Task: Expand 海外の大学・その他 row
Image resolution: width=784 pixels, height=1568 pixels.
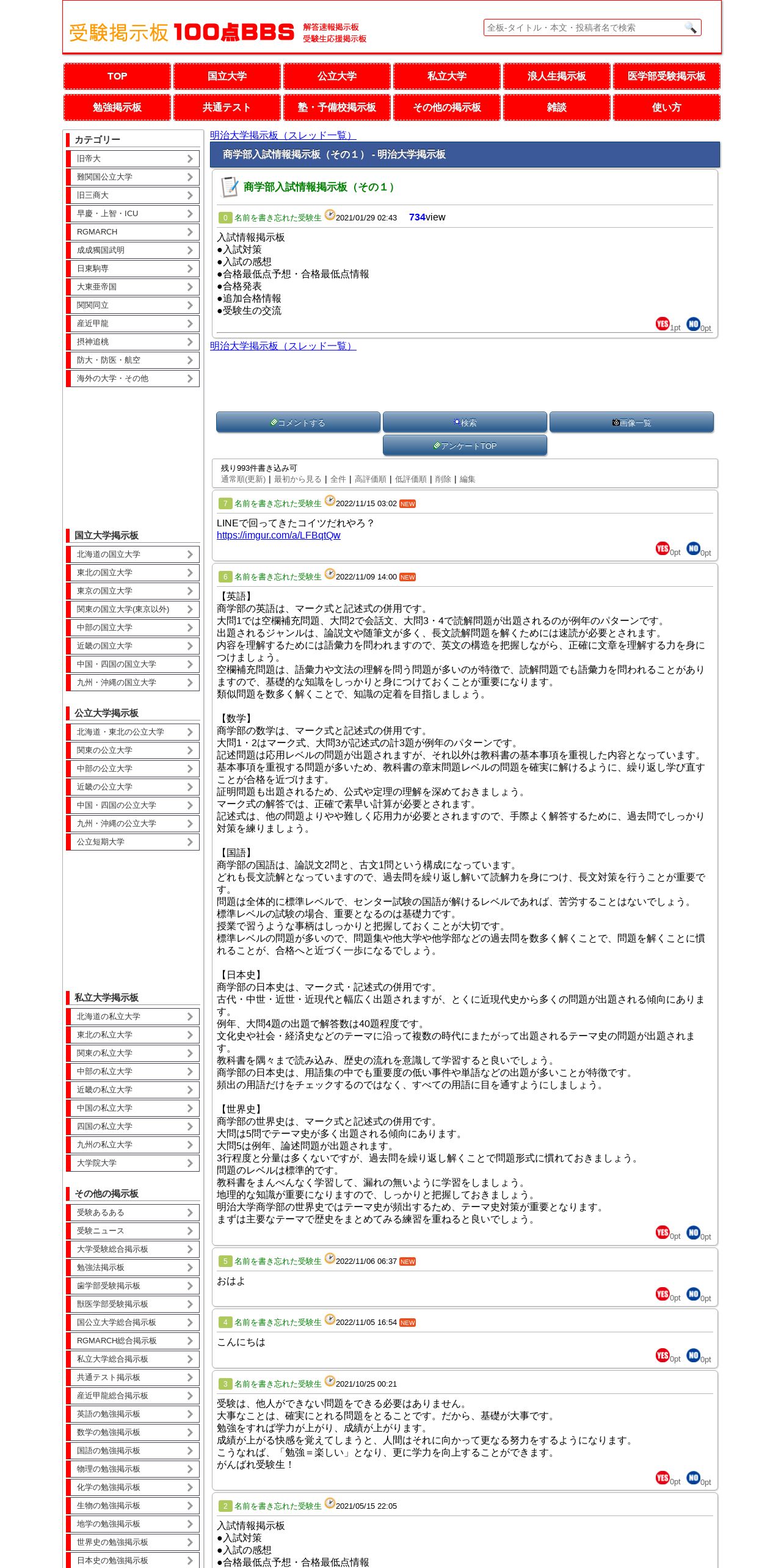Action: pos(133,379)
